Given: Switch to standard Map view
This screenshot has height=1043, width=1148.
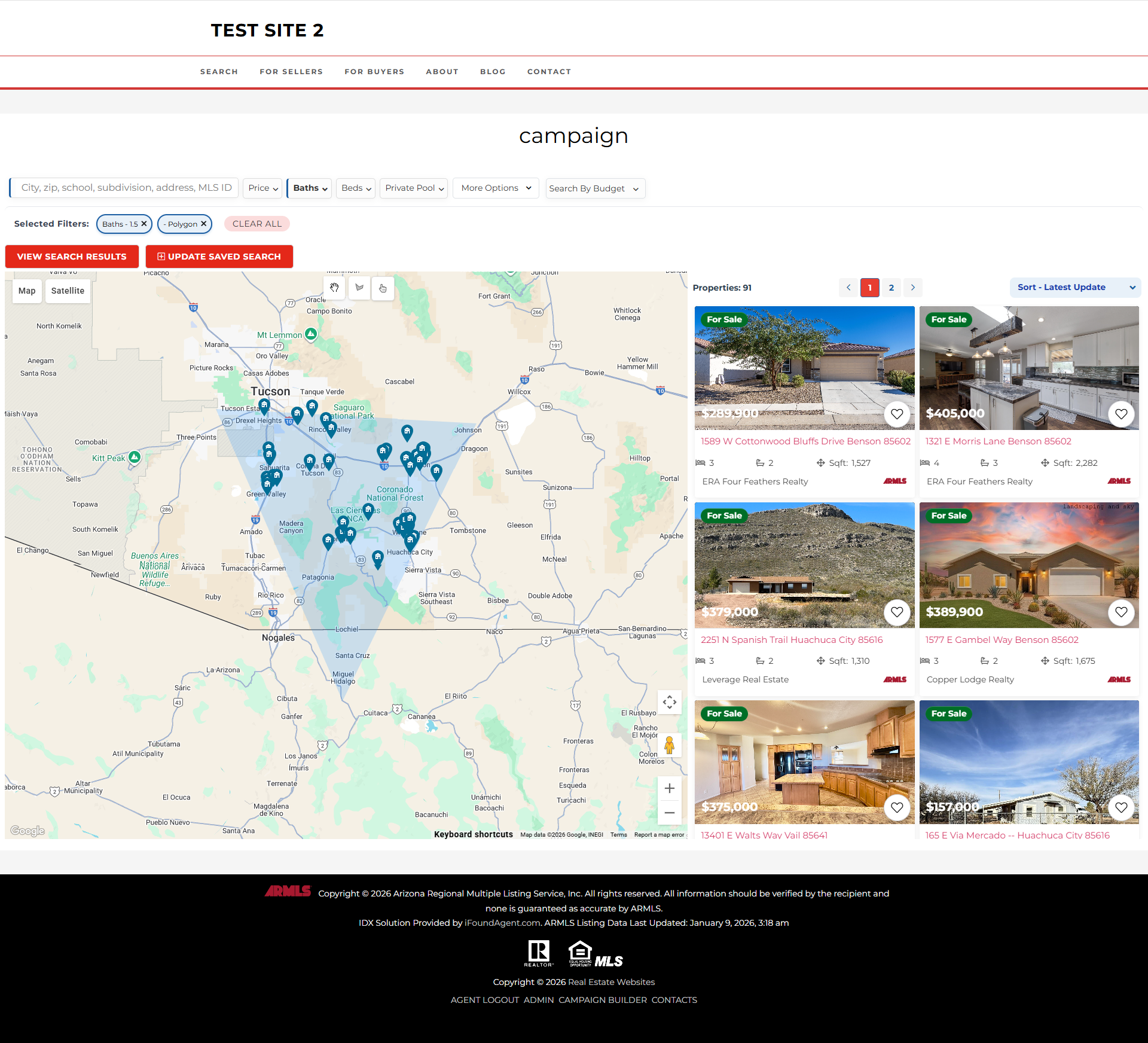Looking at the screenshot, I should (x=27, y=291).
